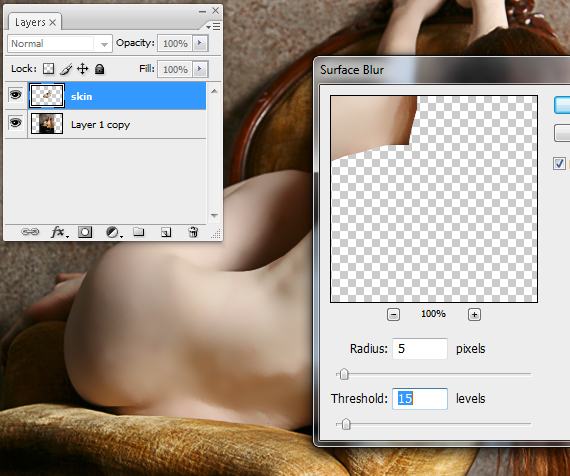
Task: Lock position move icon
Action: click(83, 69)
